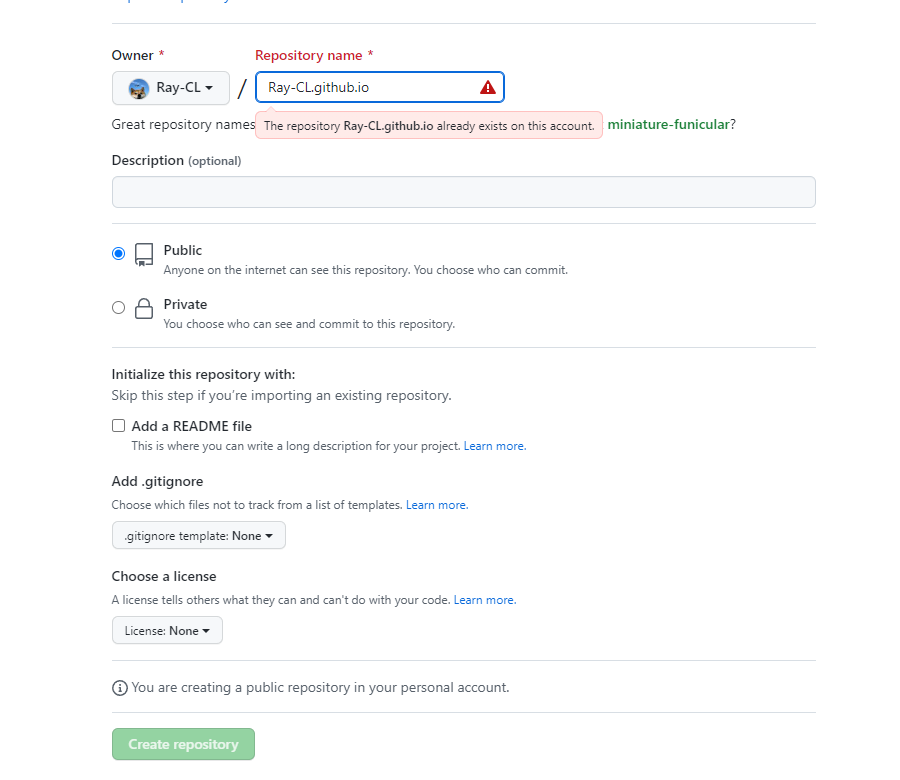Select the Public visibility radio button
This screenshot has height=780, width=900.
(x=119, y=254)
